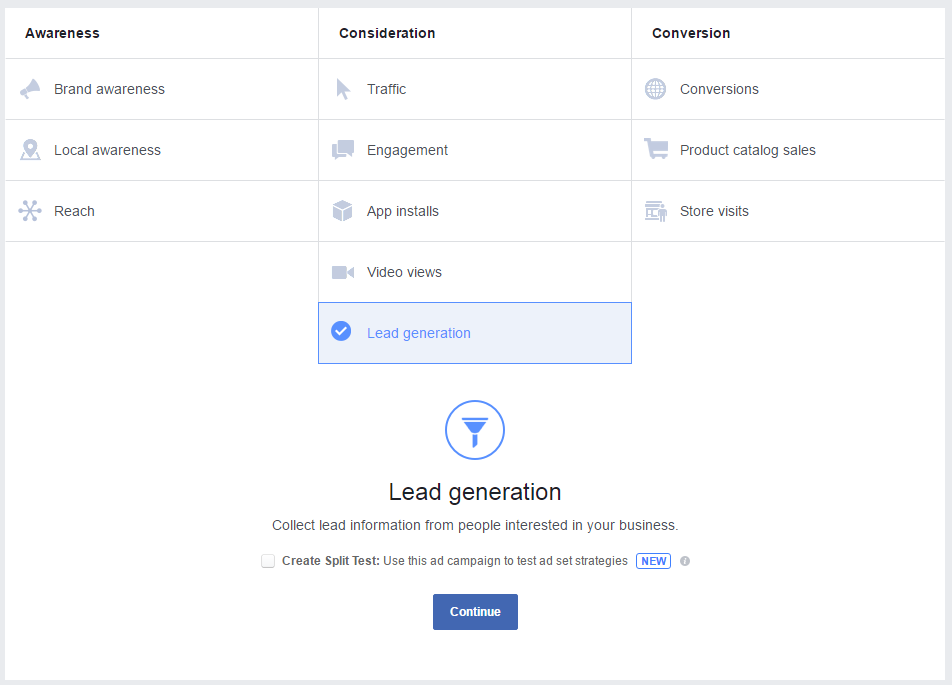The height and width of the screenshot is (685, 952).
Task: Click the Reach network icon
Action: point(30,211)
